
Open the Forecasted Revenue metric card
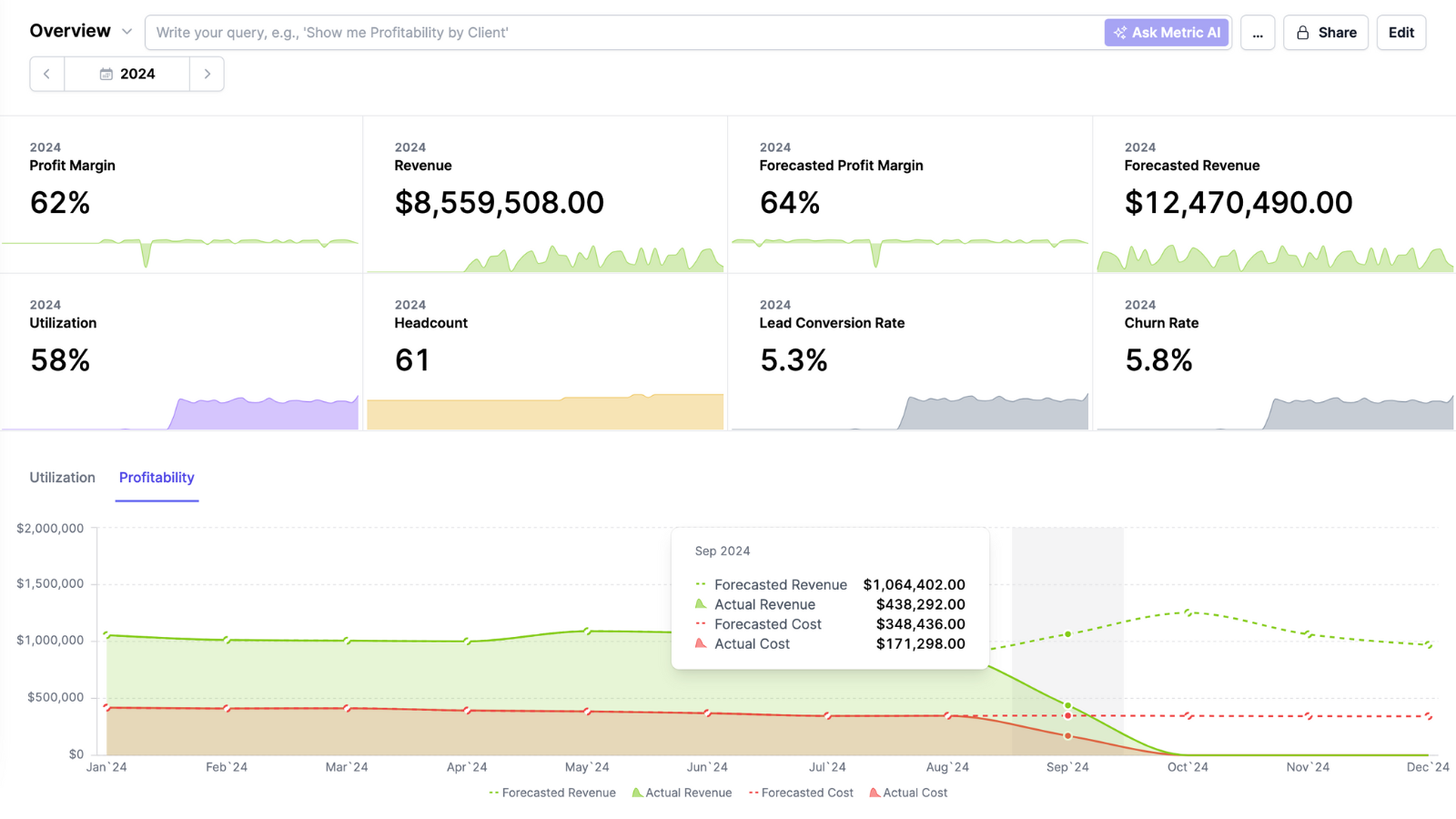1273,194
